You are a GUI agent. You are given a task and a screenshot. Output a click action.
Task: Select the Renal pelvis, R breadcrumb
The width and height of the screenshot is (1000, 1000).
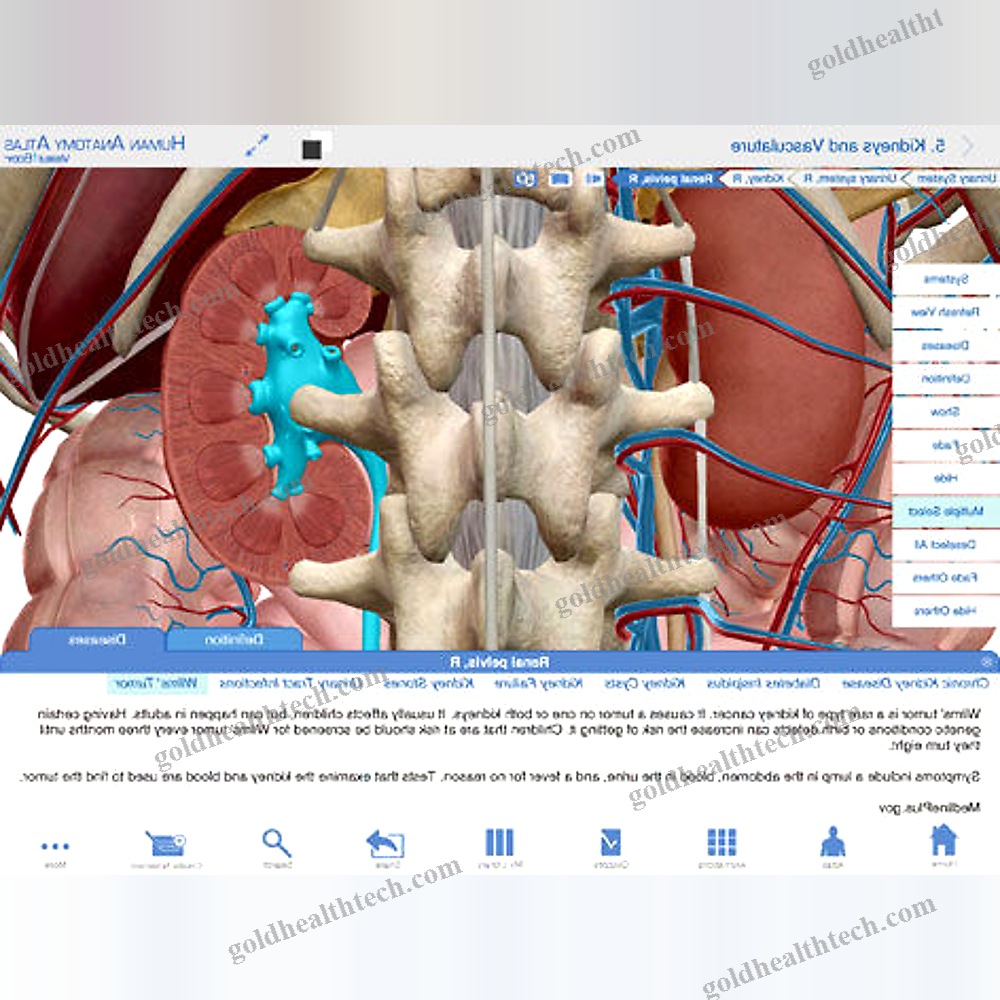click(670, 179)
